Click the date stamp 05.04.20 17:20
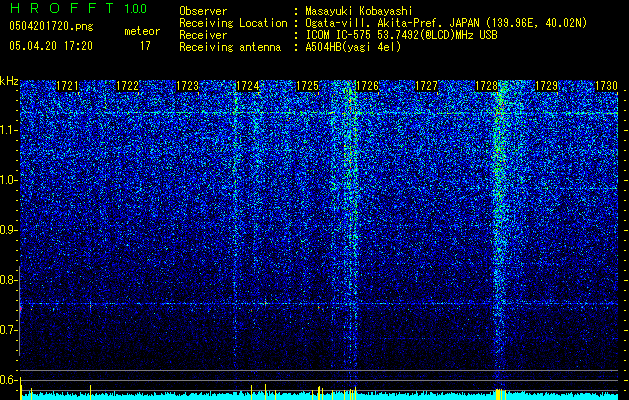Image resolution: width=629 pixels, height=400 pixels. point(51,46)
